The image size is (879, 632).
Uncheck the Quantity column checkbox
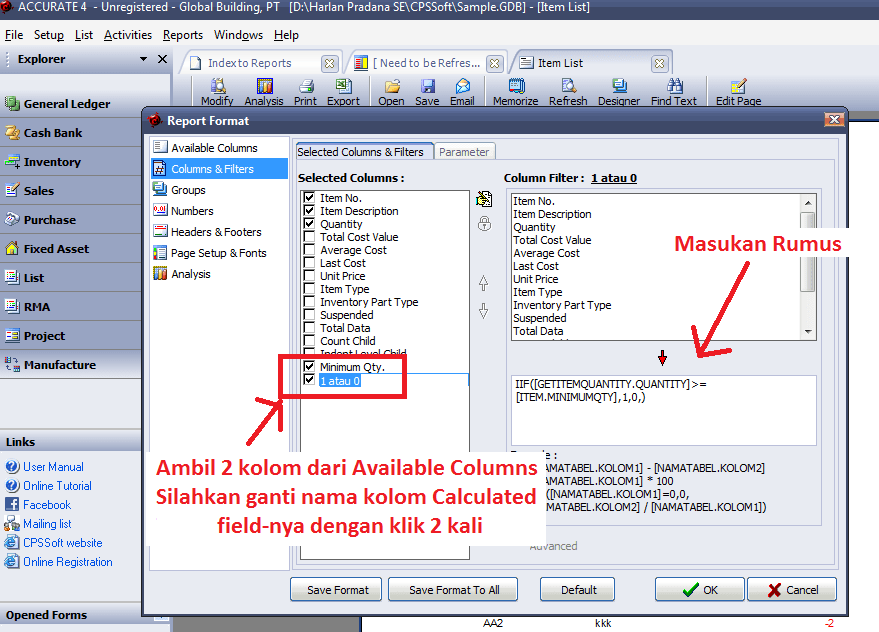309,223
